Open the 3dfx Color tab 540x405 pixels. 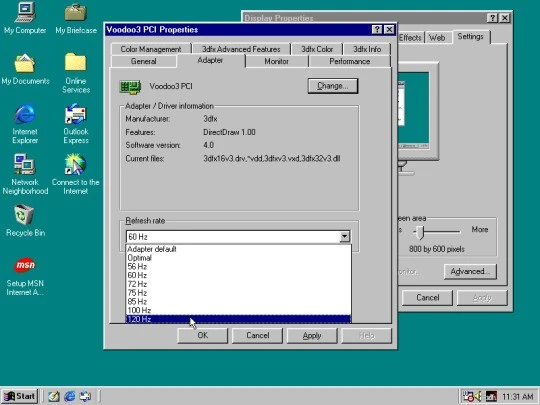[317, 49]
